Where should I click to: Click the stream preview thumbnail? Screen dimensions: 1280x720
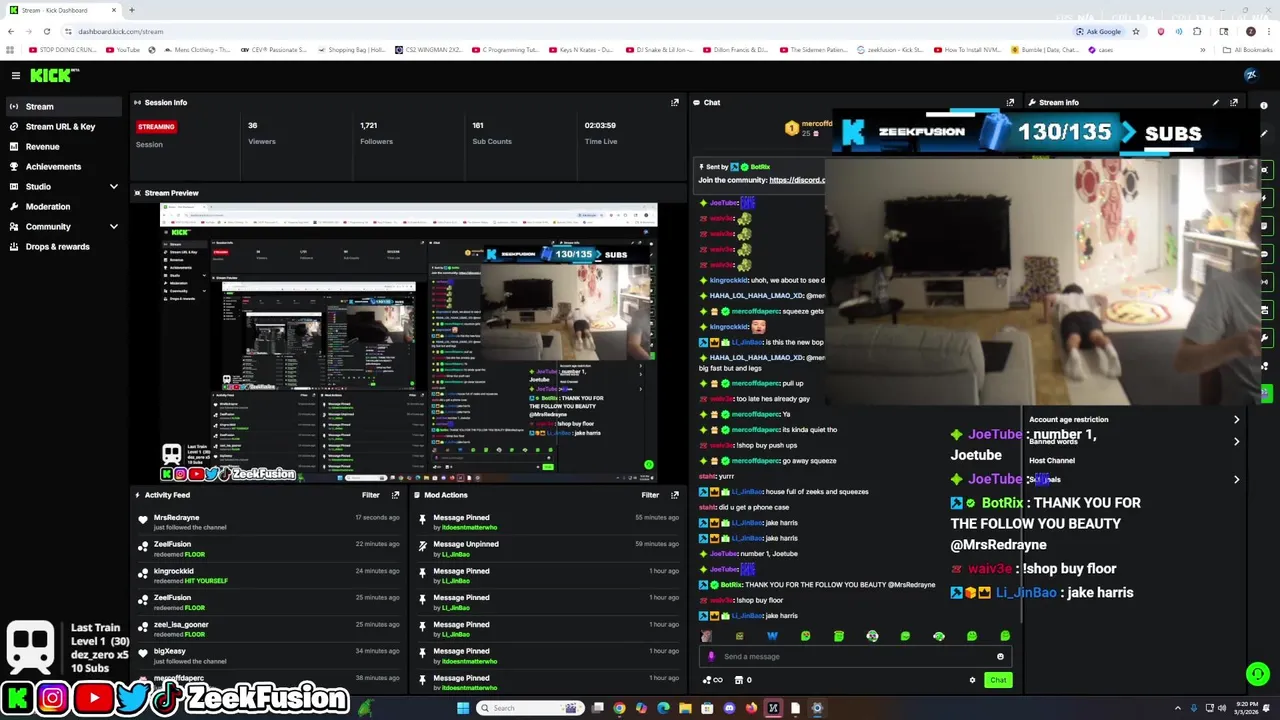pyautogui.click(x=409, y=343)
